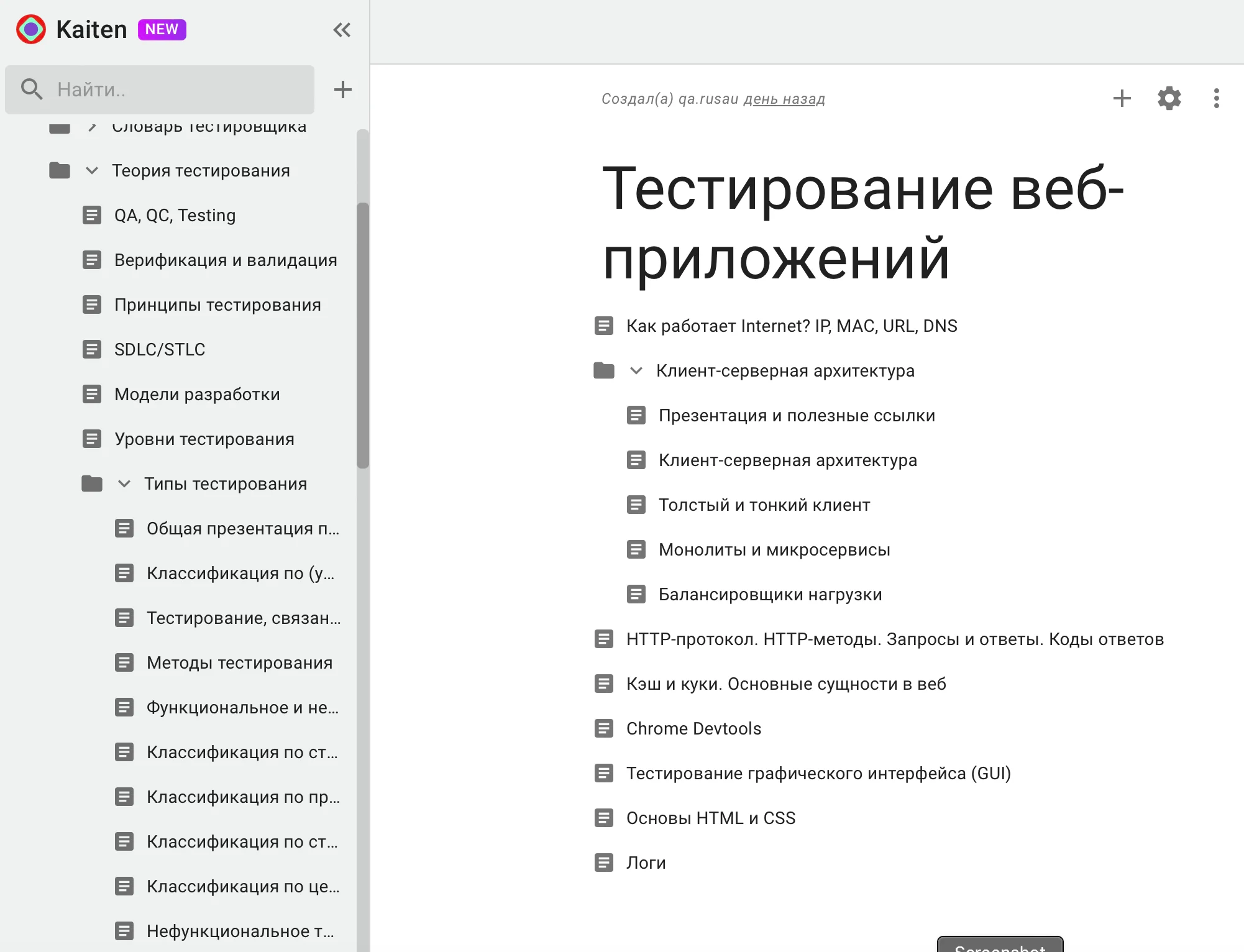The width and height of the screenshot is (1244, 952).
Task: Click the sidebar vertical scrollbar thumb
Action: [x=363, y=336]
